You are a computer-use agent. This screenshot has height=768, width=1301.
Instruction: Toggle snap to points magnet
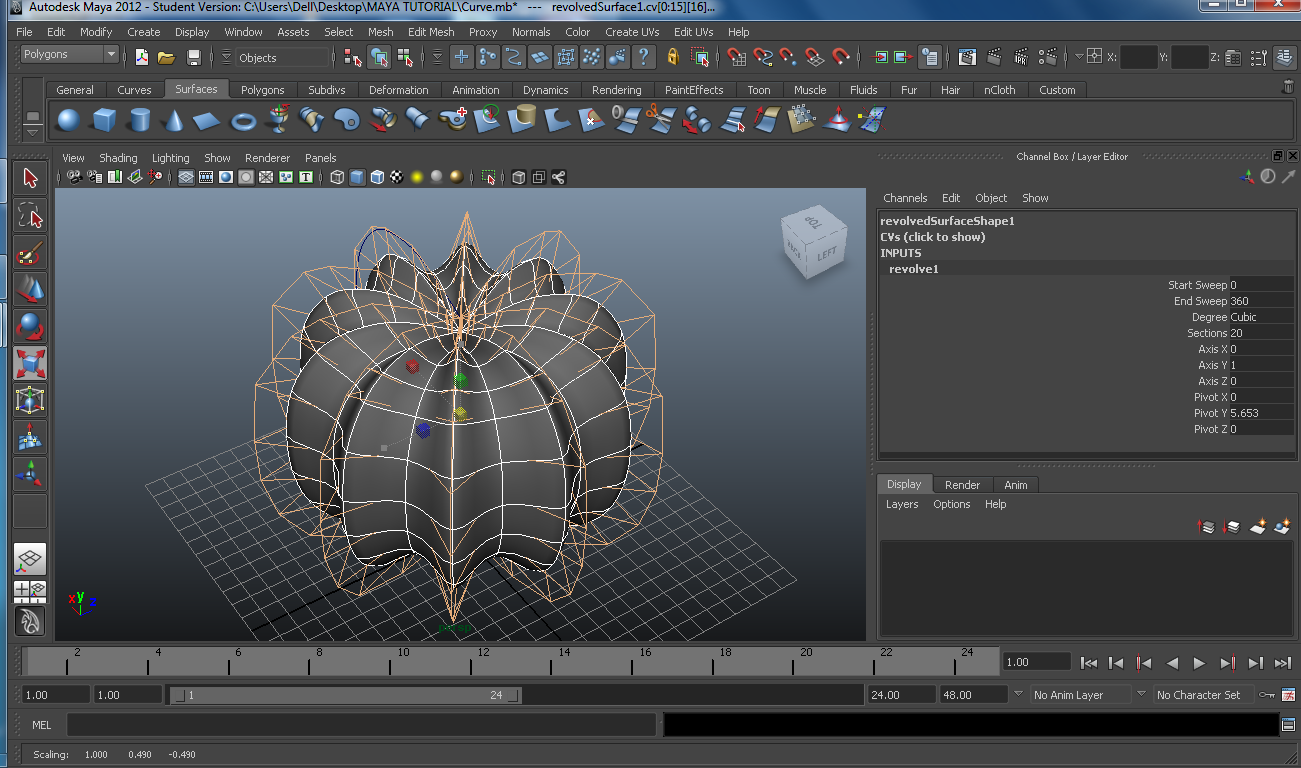(x=789, y=57)
